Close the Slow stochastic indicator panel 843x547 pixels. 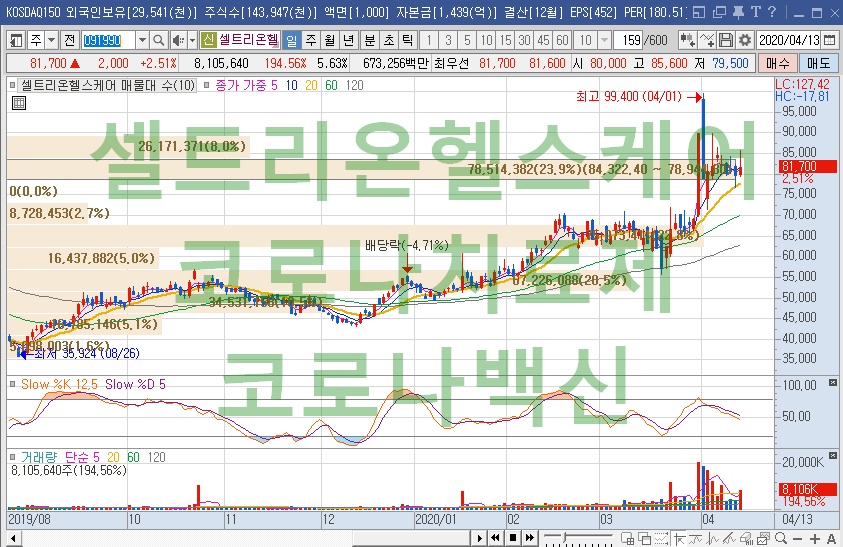click(x=833, y=383)
